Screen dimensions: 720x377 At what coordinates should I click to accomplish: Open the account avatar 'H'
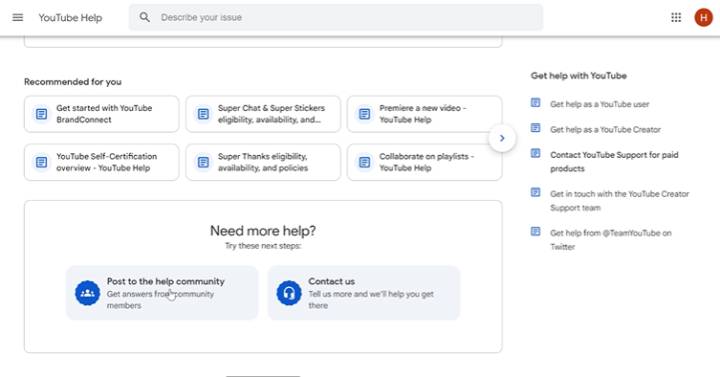703,17
